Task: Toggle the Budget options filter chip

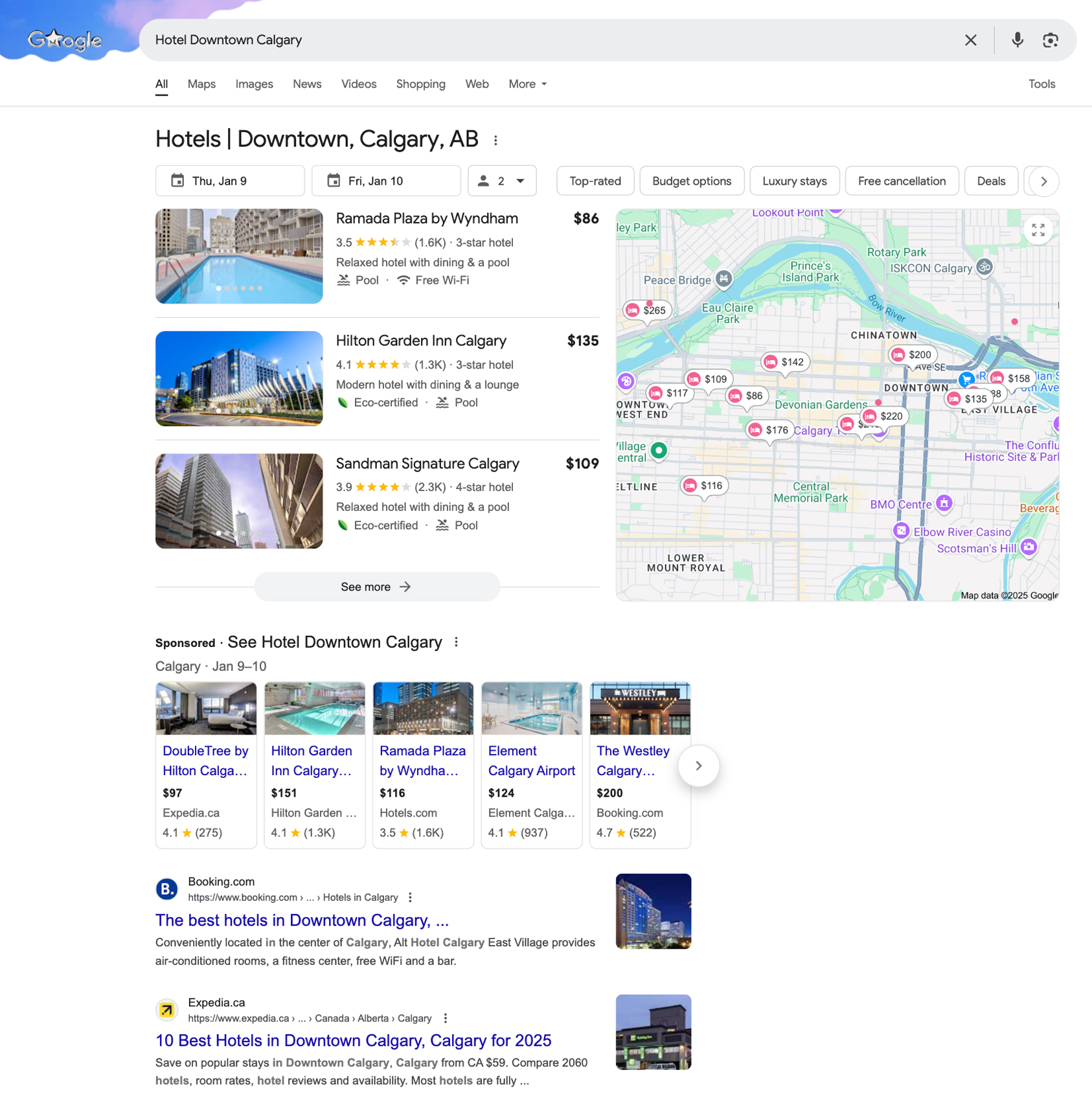Action: tap(692, 181)
